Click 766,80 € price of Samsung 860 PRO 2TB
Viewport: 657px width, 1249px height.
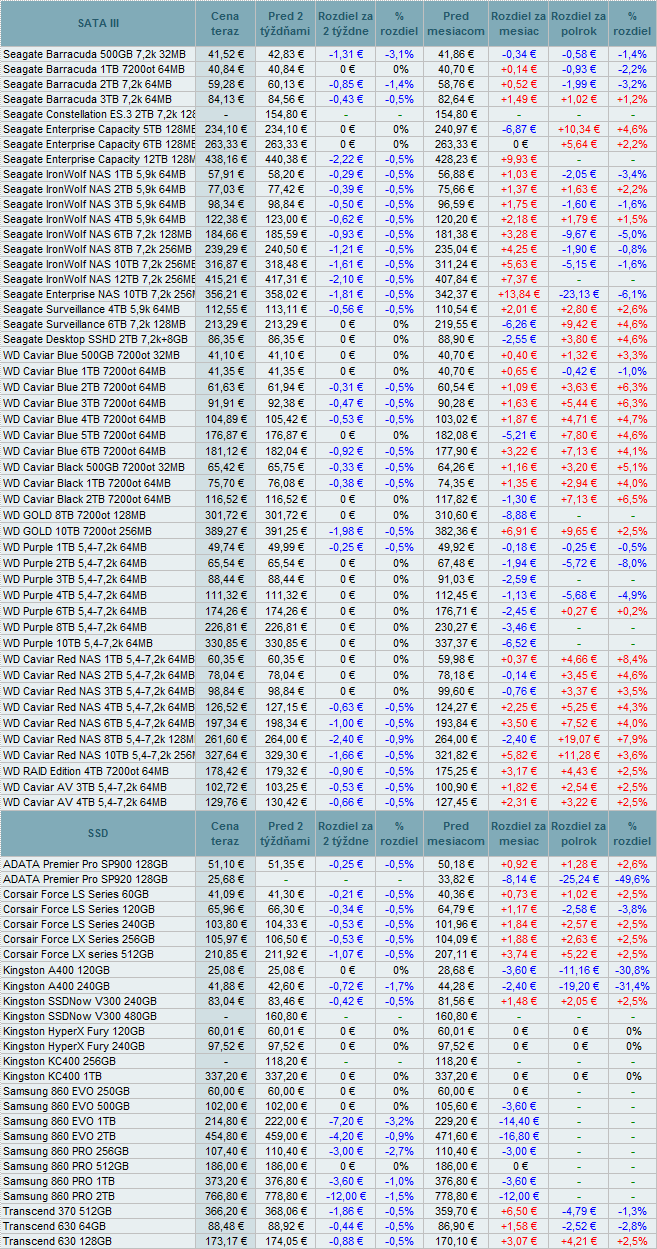226,1197
